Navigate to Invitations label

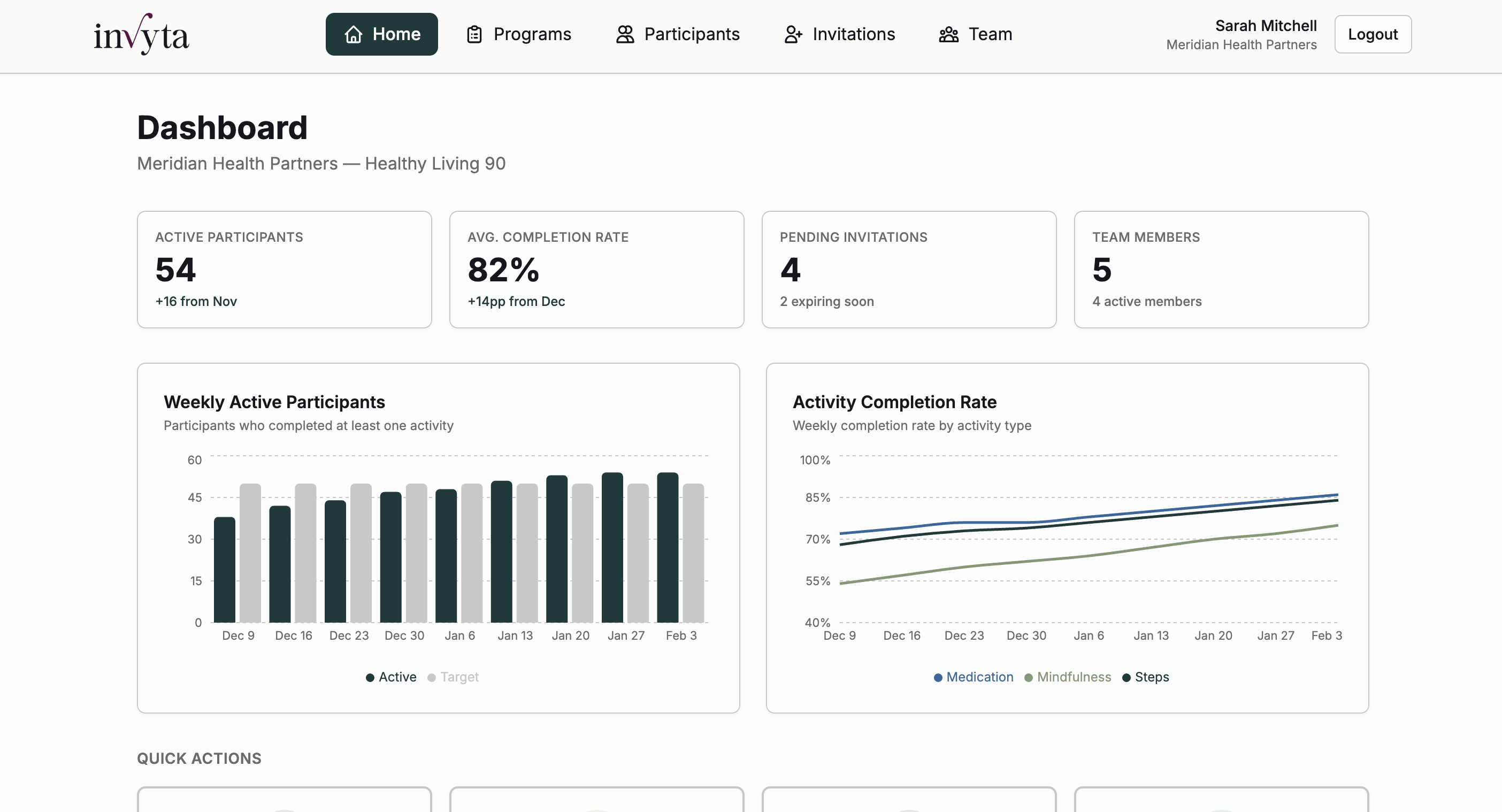point(854,34)
